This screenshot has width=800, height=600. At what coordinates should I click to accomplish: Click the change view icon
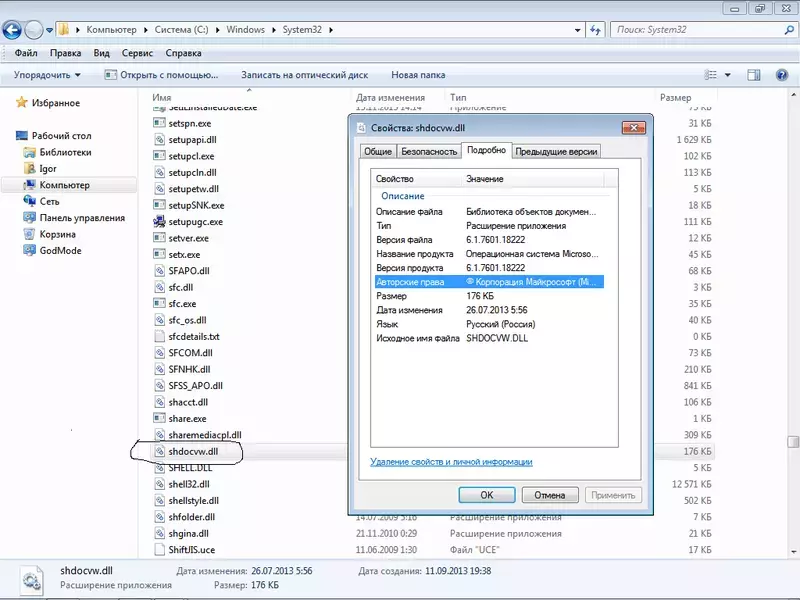pos(711,75)
